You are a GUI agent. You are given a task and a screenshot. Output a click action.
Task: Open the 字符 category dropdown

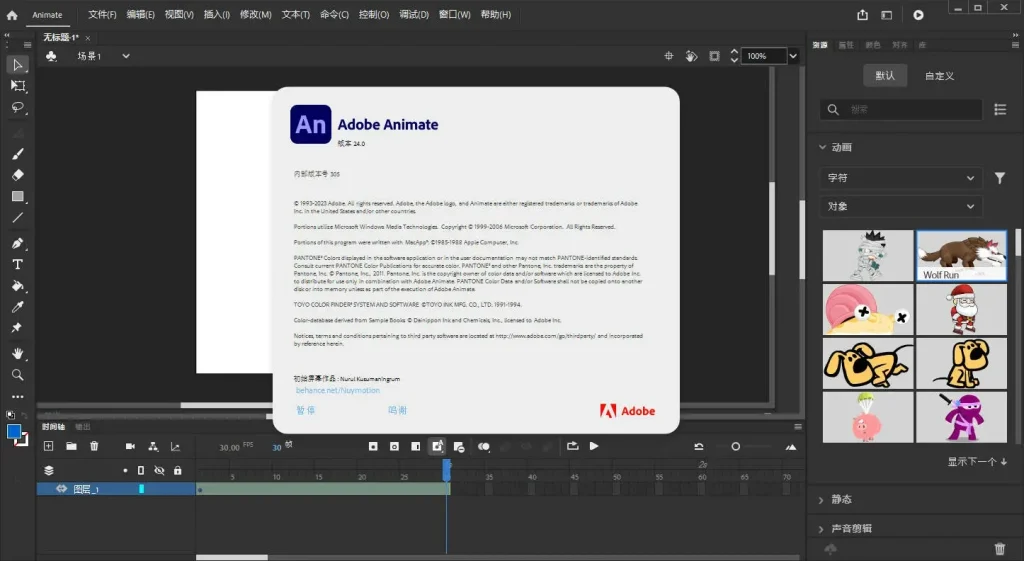901,178
